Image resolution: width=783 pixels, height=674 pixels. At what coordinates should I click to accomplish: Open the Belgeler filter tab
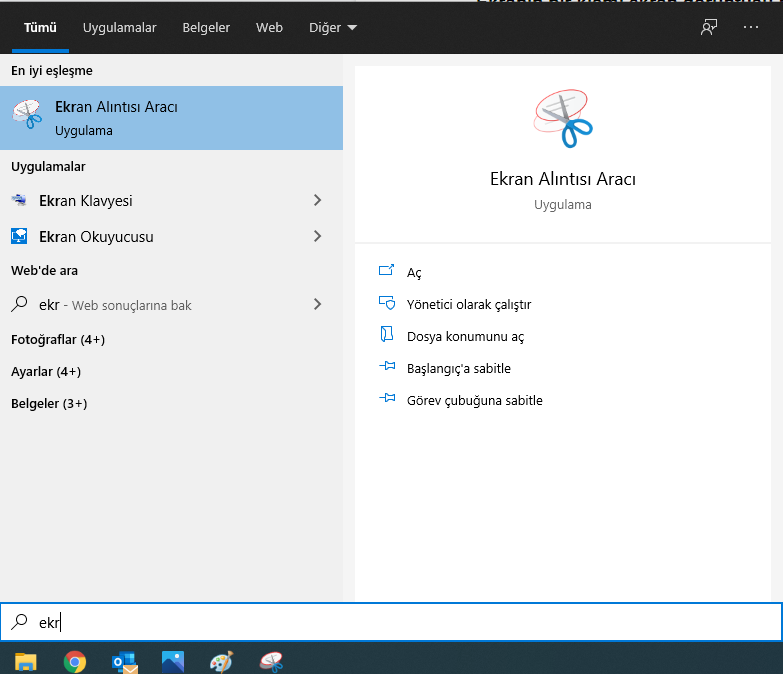(x=206, y=27)
